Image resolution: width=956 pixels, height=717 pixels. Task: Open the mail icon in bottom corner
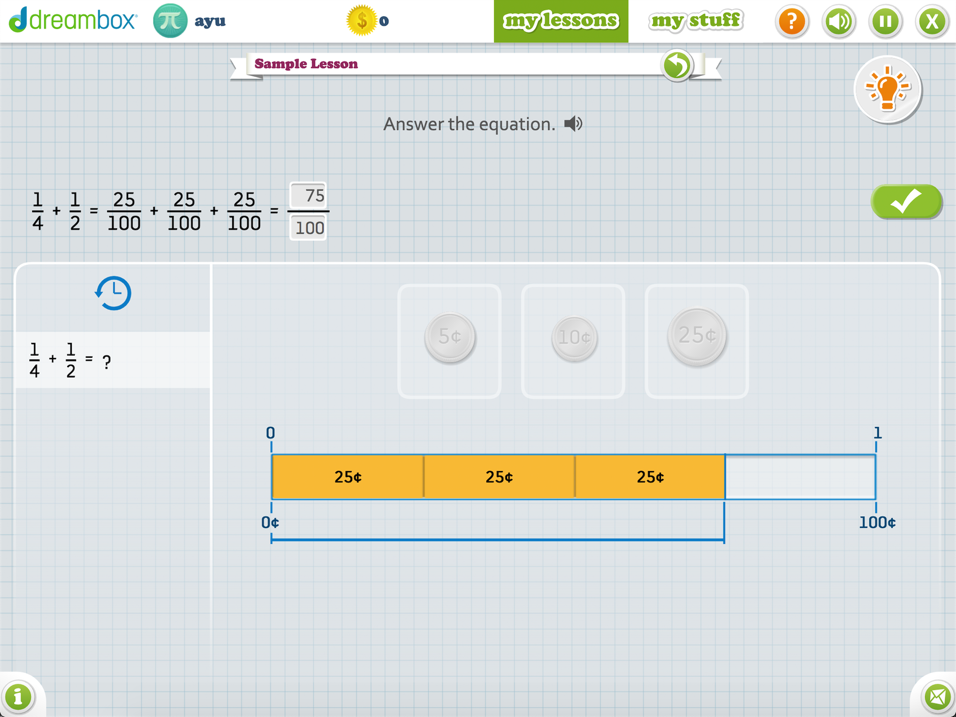tap(937, 696)
